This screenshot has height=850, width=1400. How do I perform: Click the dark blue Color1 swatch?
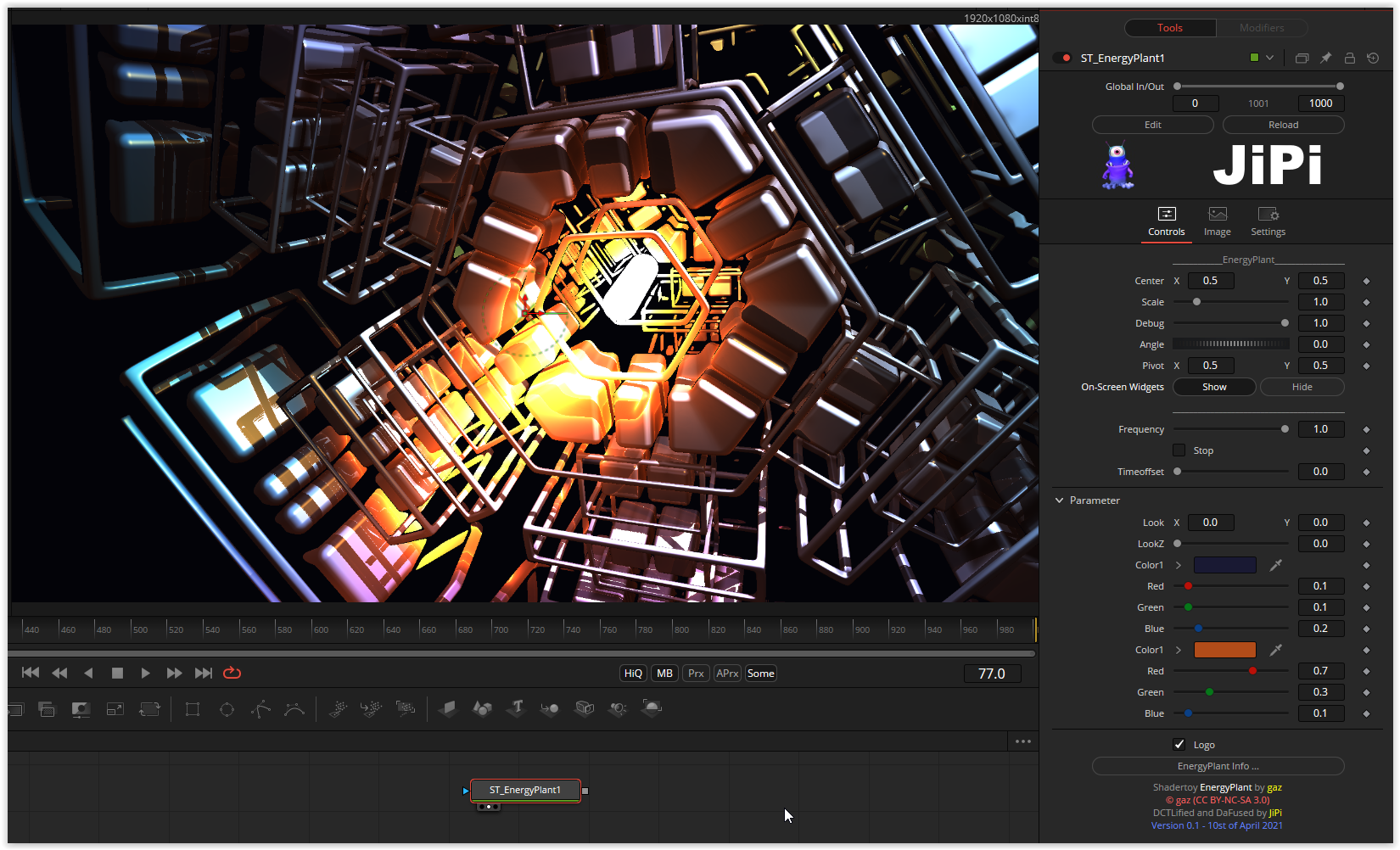coord(1225,565)
